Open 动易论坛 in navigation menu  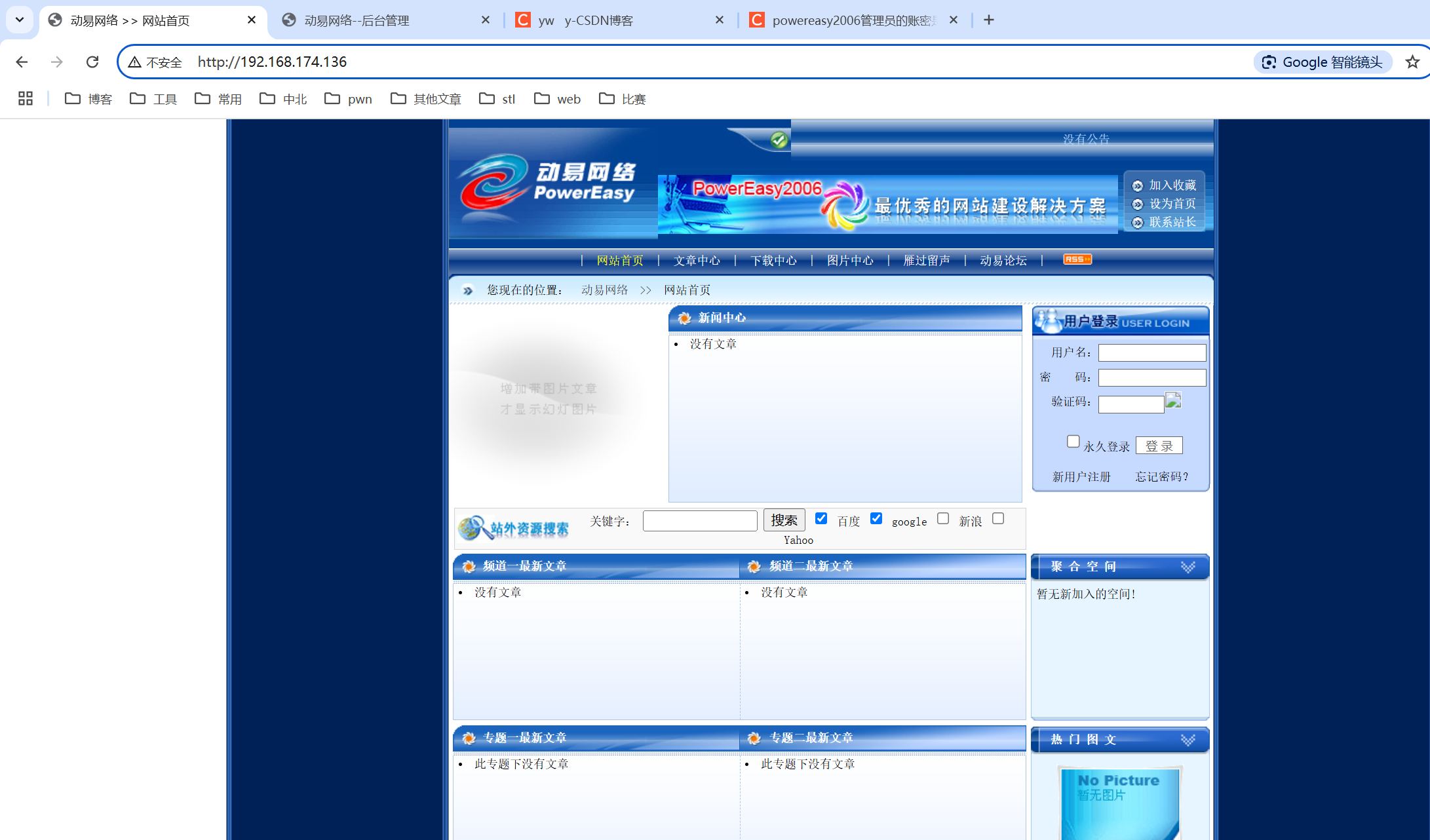click(x=1003, y=260)
